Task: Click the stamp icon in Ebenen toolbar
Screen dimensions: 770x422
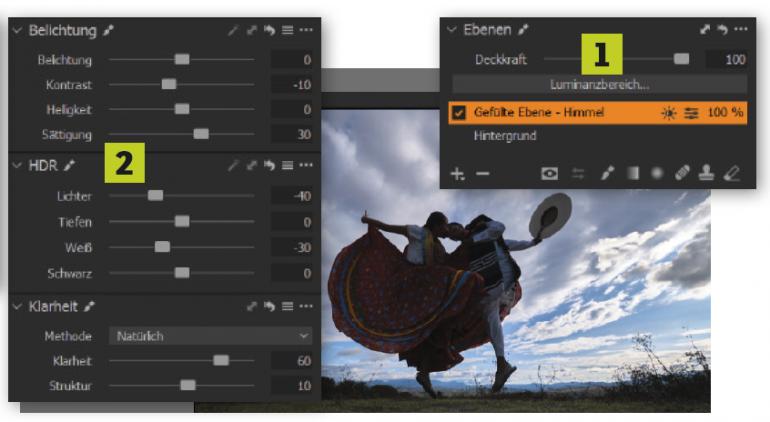Action: pyautogui.click(x=707, y=173)
